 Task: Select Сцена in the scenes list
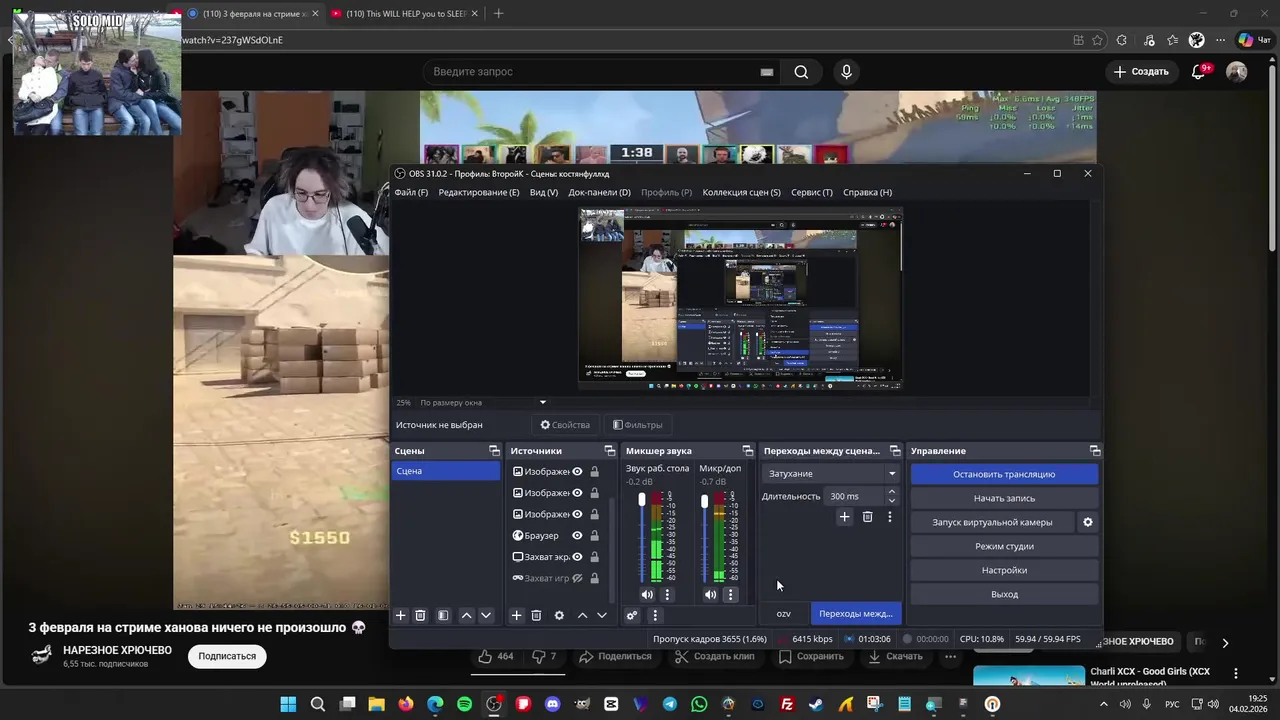pos(445,471)
